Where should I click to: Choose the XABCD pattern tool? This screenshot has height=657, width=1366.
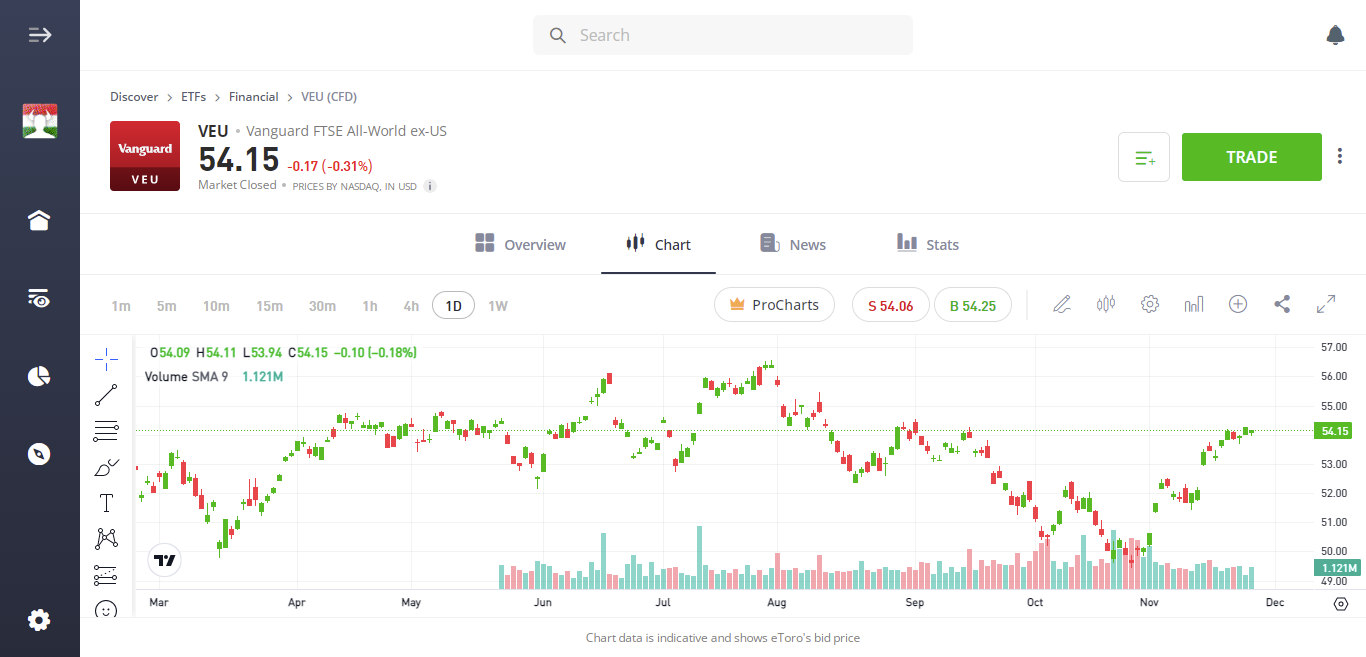[106, 538]
